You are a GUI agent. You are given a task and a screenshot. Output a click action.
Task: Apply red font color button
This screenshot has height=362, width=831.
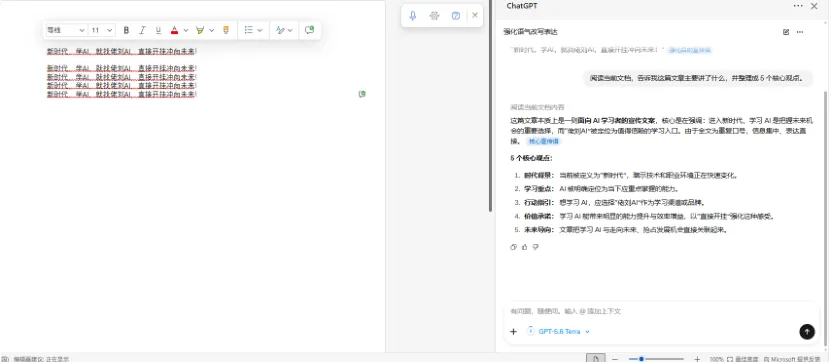[174, 30]
